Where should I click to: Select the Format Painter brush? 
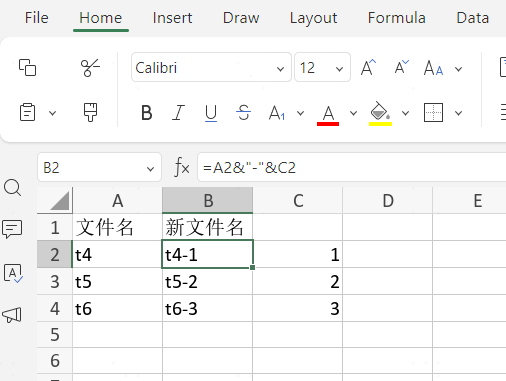90,112
